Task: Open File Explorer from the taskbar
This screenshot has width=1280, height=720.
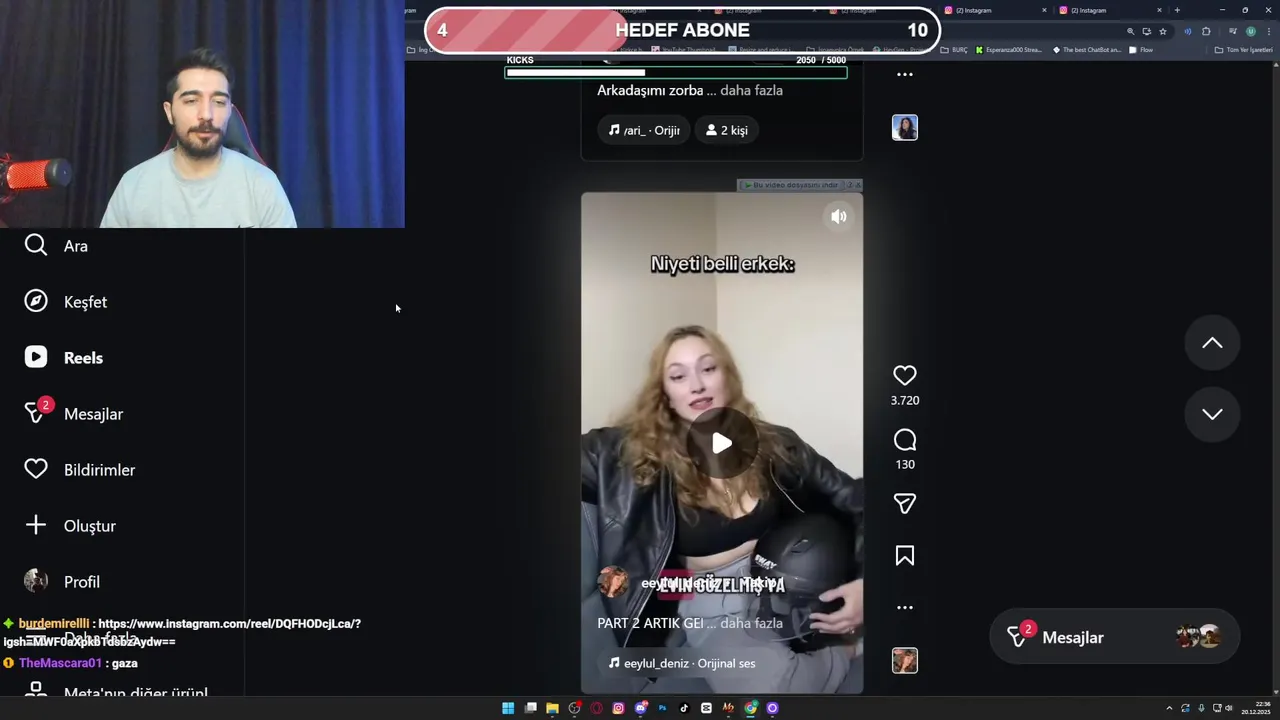Action: 552,708
